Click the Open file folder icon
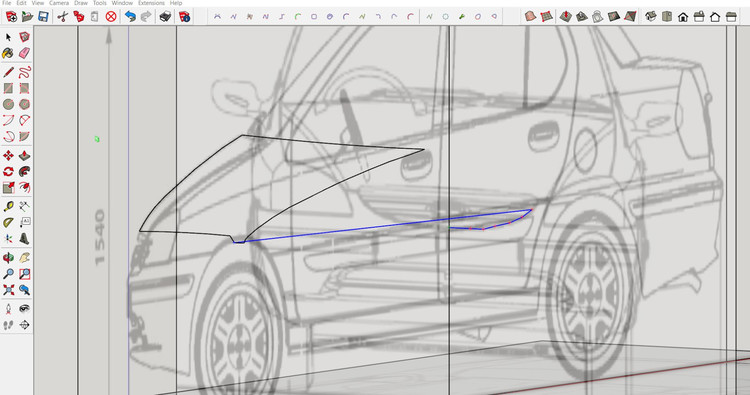Screen dimensions: 750x395 [27, 17]
